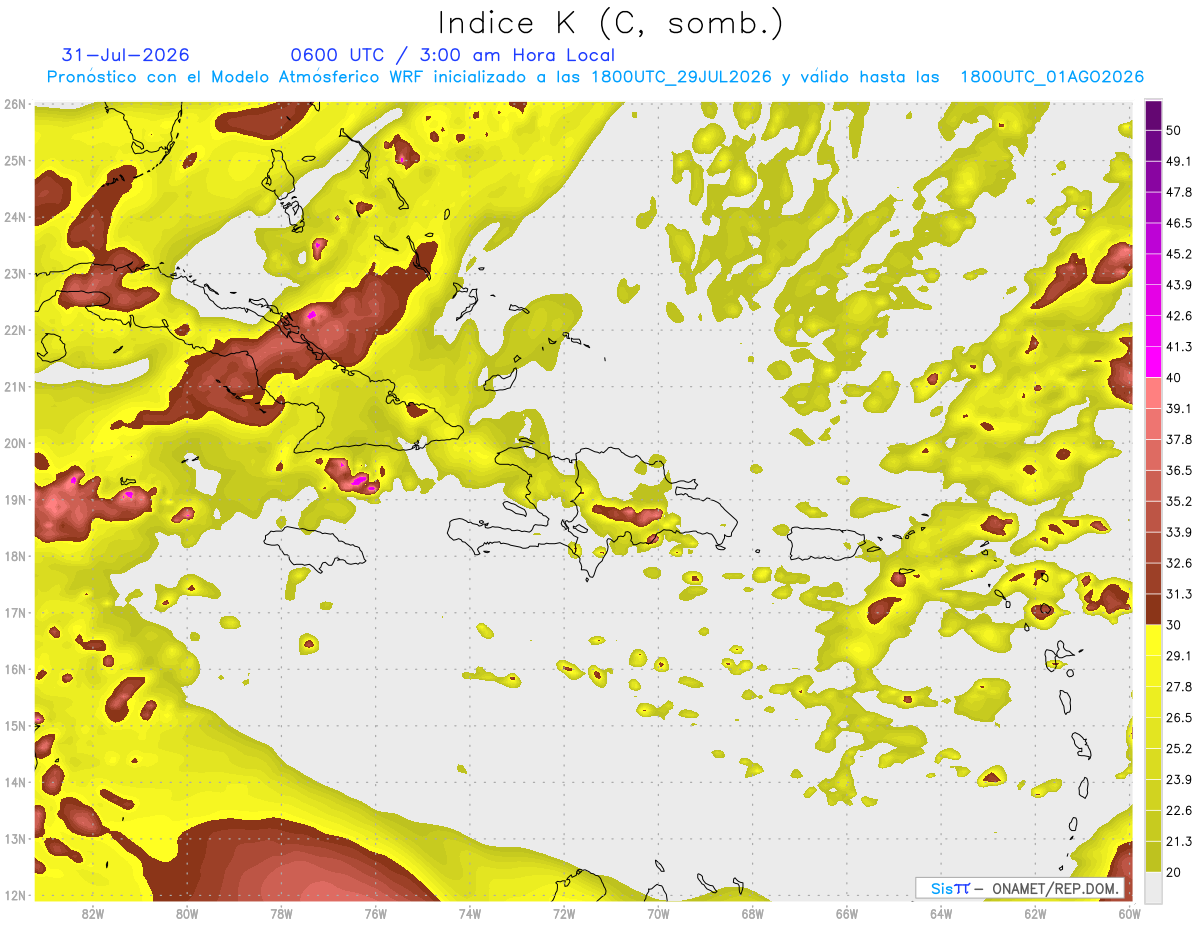Click the "35.2" colorbar value
1200x927 pixels.
[x=1180, y=501]
